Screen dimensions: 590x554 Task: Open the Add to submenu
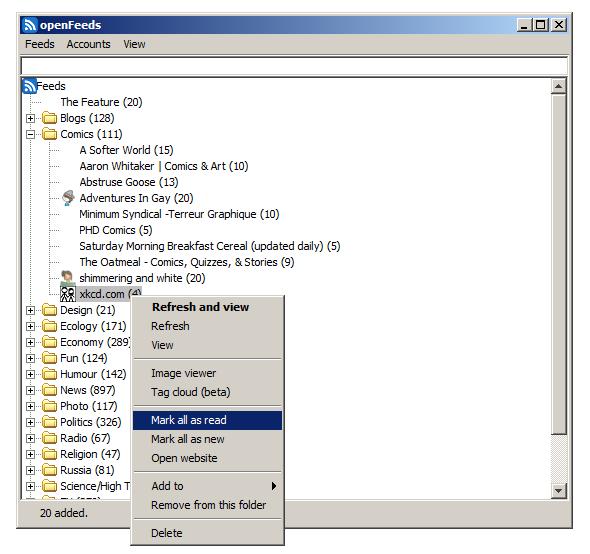coord(208,486)
